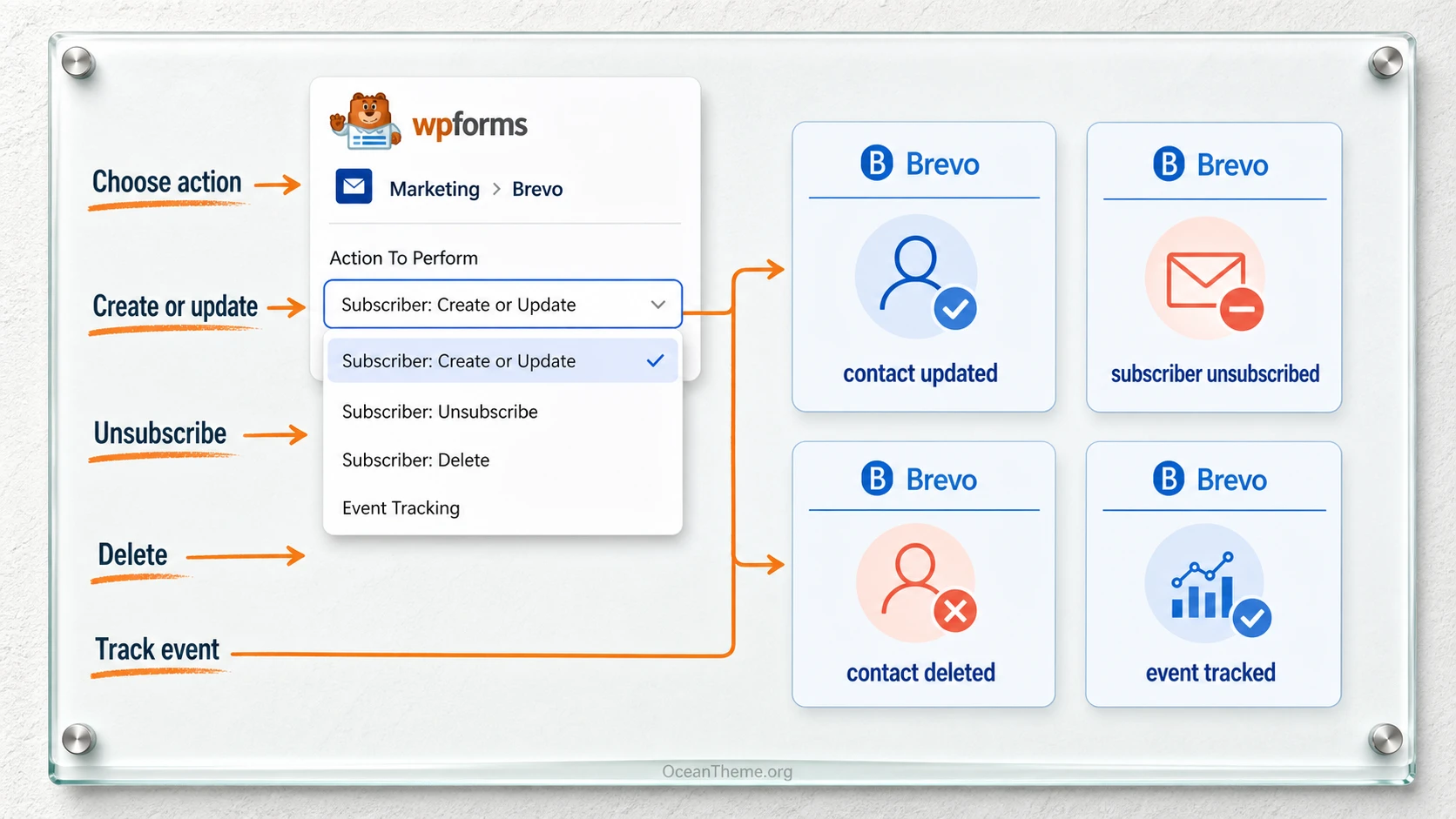Click the checkmark beside the selected option
1456x819 pixels.
pos(656,360)
